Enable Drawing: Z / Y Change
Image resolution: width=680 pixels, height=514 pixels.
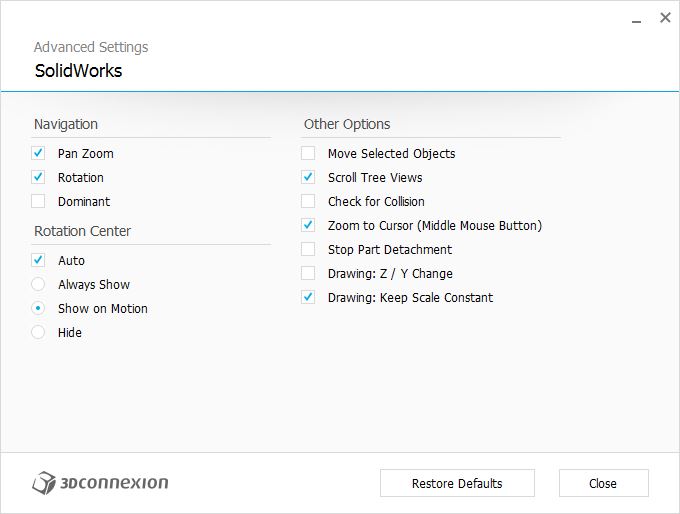pos(308,273)
